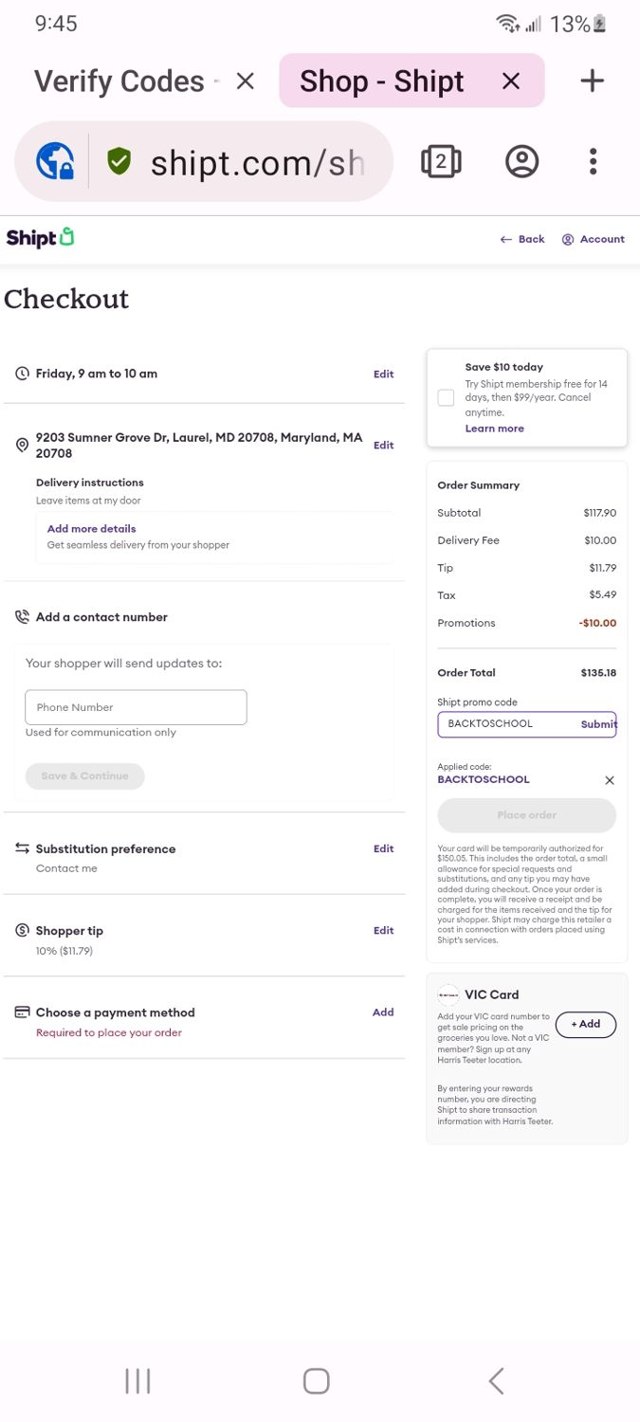
Task: Edit the delivery address
Action: point(383,445)
